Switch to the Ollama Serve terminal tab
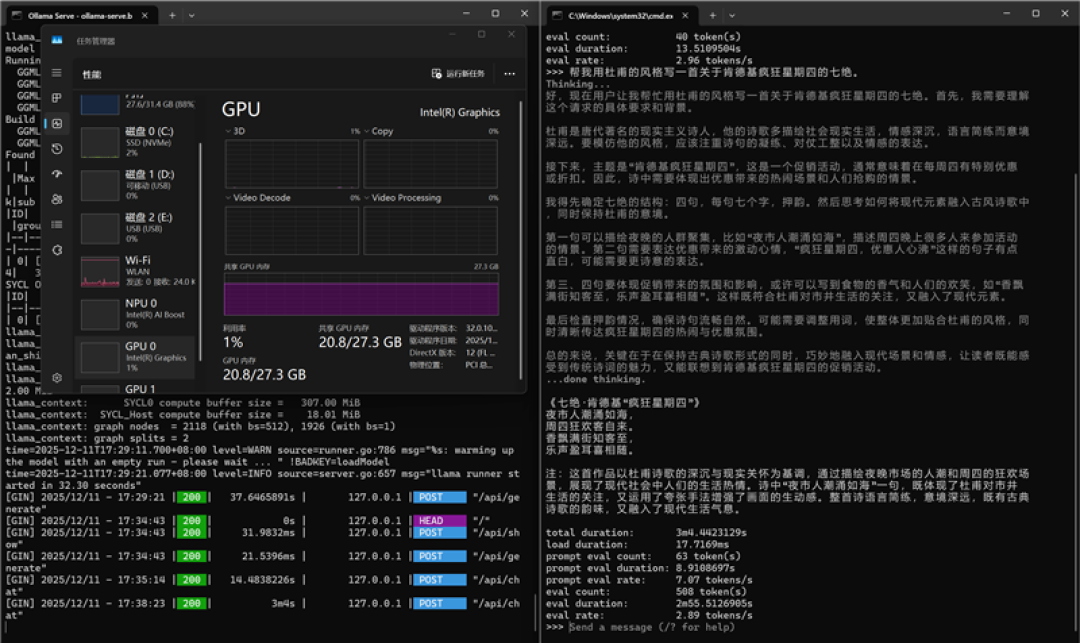 (80, 15)
